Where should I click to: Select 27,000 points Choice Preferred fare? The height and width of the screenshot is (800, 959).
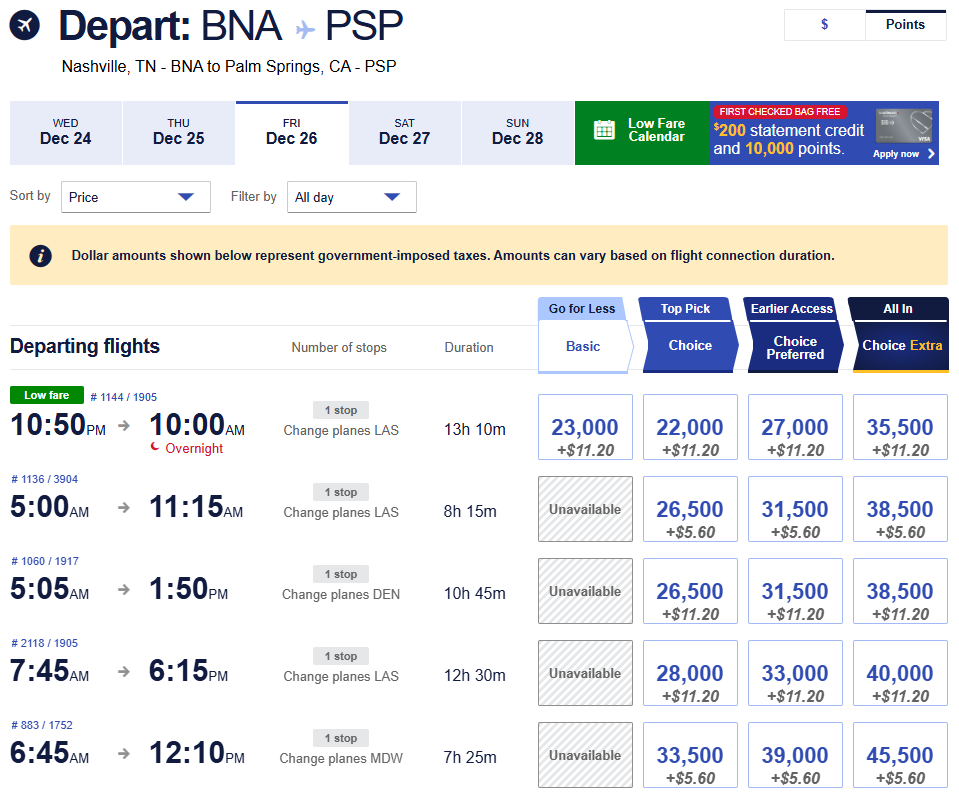pos(795,427)
